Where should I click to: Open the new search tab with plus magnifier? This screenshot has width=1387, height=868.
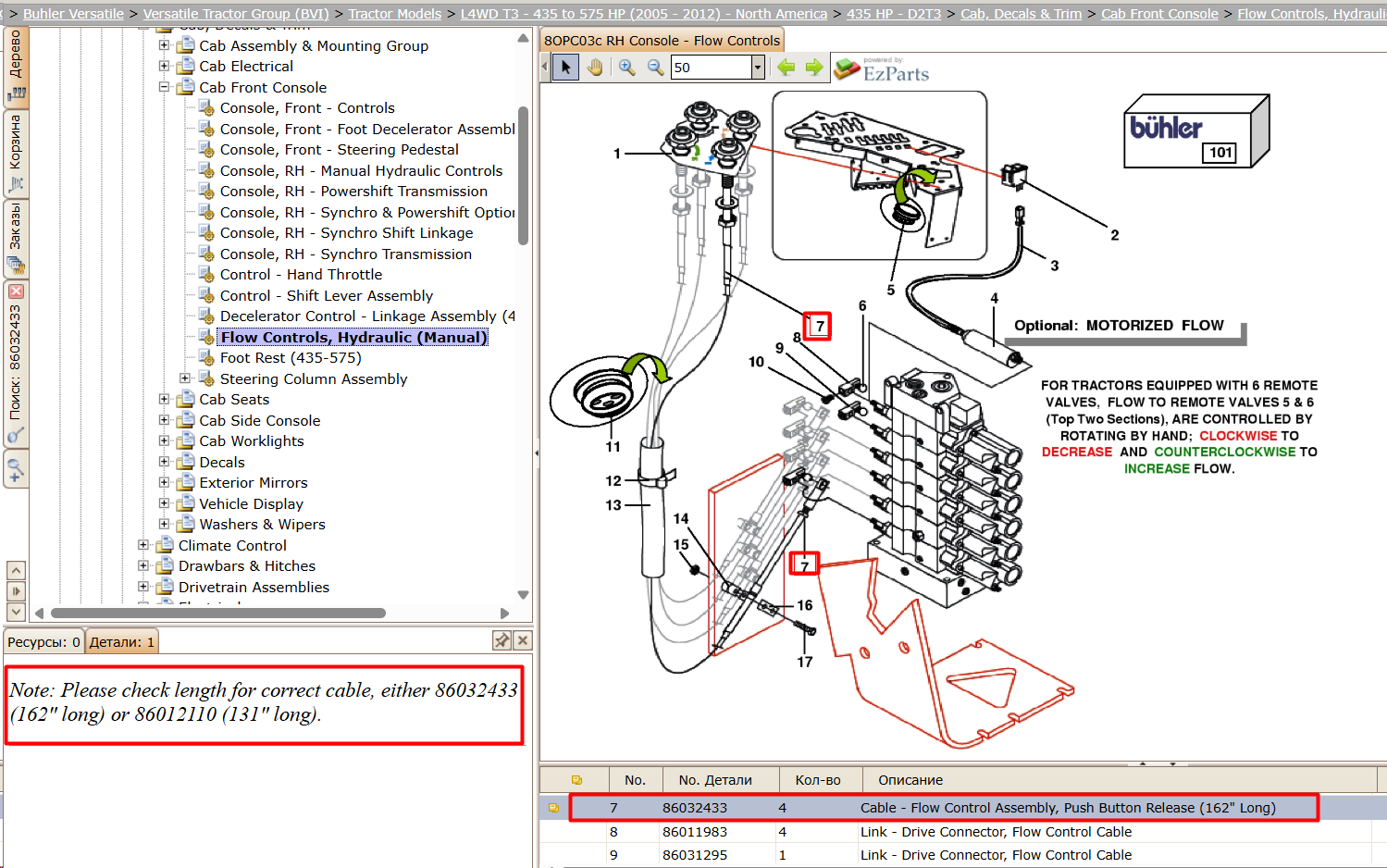coord(16,469)
